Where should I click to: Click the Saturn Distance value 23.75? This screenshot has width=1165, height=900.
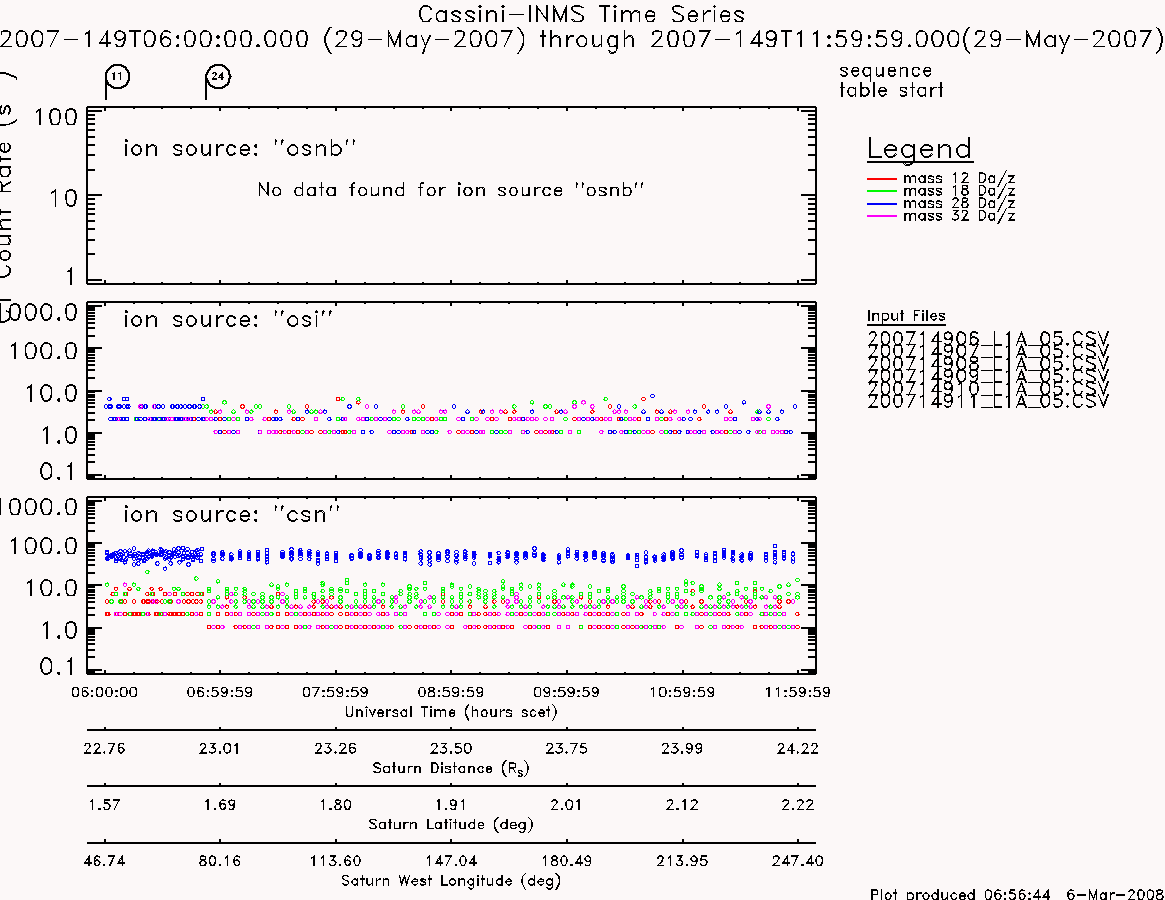[x=566, y=748]
